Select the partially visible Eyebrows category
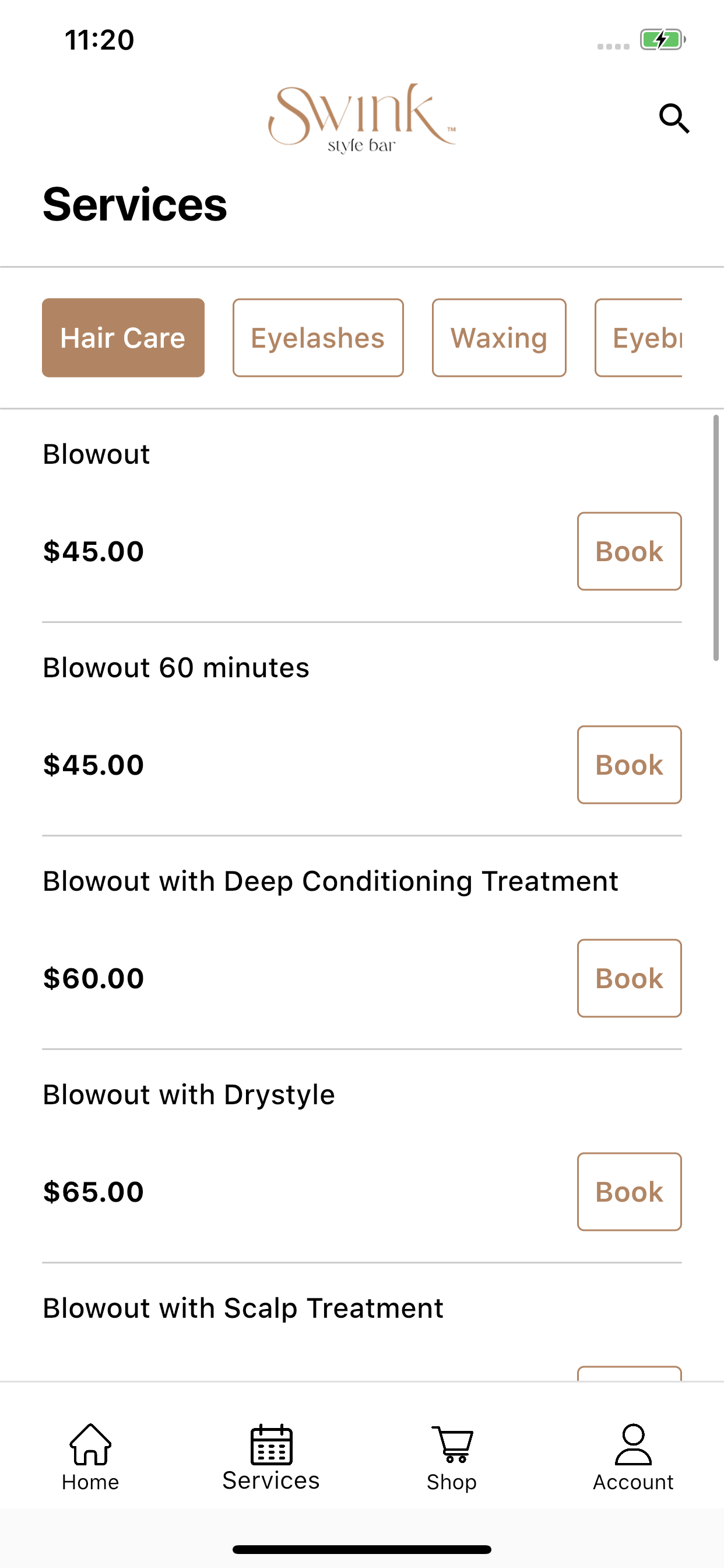Image resolution: width=724 pixels, height=1568 pixels. (x=639, y=338)
